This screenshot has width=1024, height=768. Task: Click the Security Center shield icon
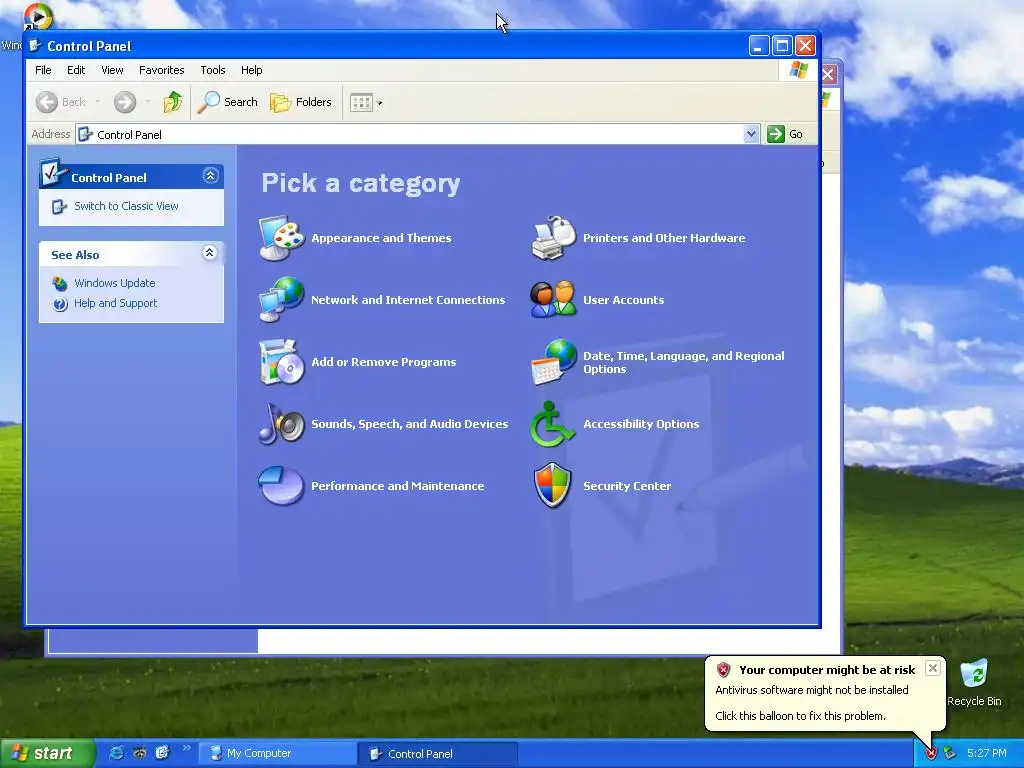pyautogui.click(x=552, y=485)
